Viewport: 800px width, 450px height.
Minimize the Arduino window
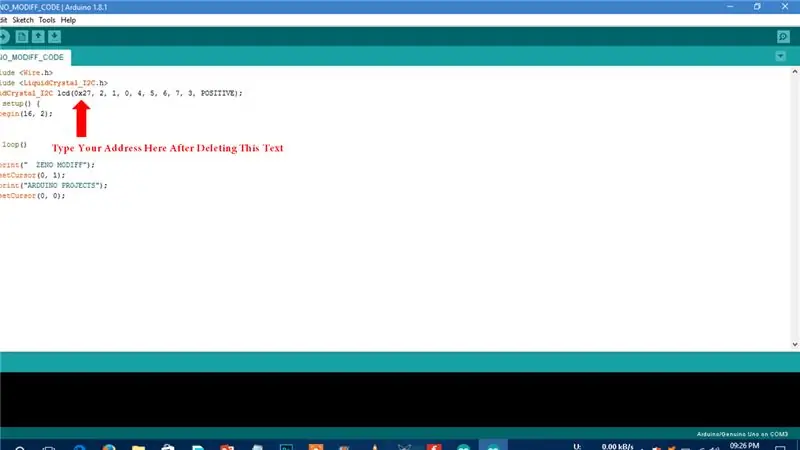pos(730,7)
